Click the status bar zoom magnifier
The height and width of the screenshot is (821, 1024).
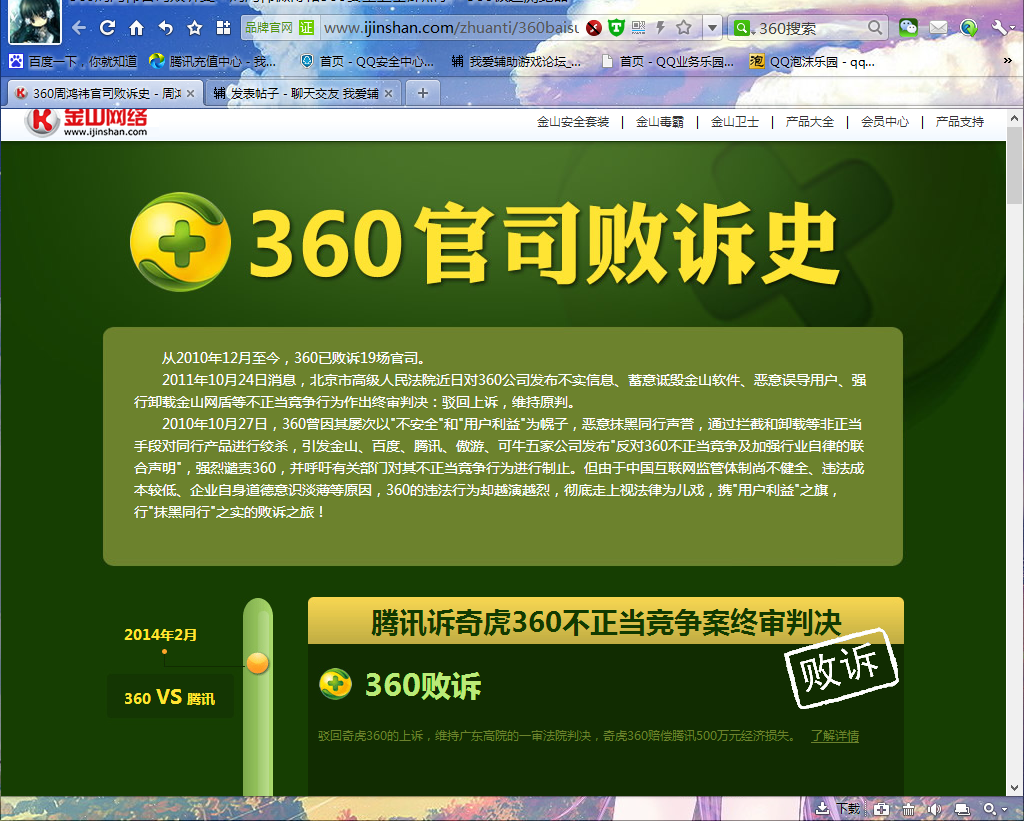[x=990, y=809]
